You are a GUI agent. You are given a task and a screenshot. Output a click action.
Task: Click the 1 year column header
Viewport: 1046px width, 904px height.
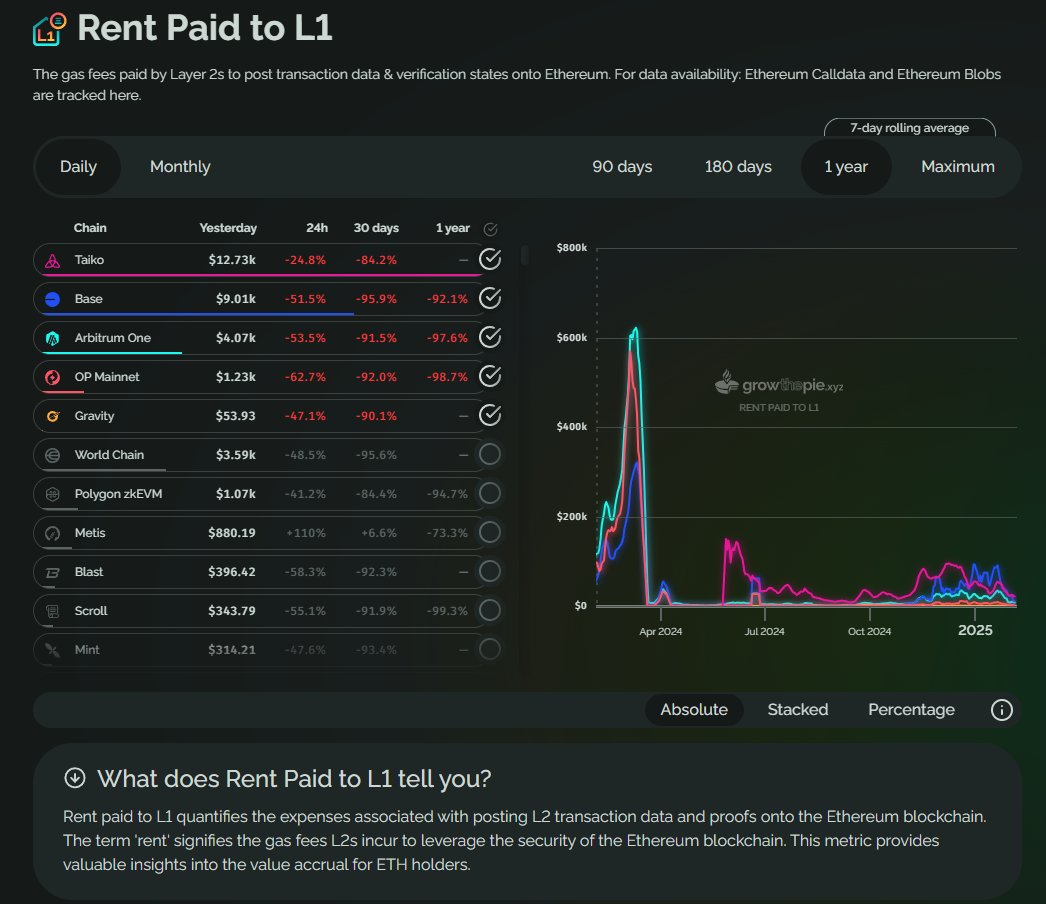(453, 228)
